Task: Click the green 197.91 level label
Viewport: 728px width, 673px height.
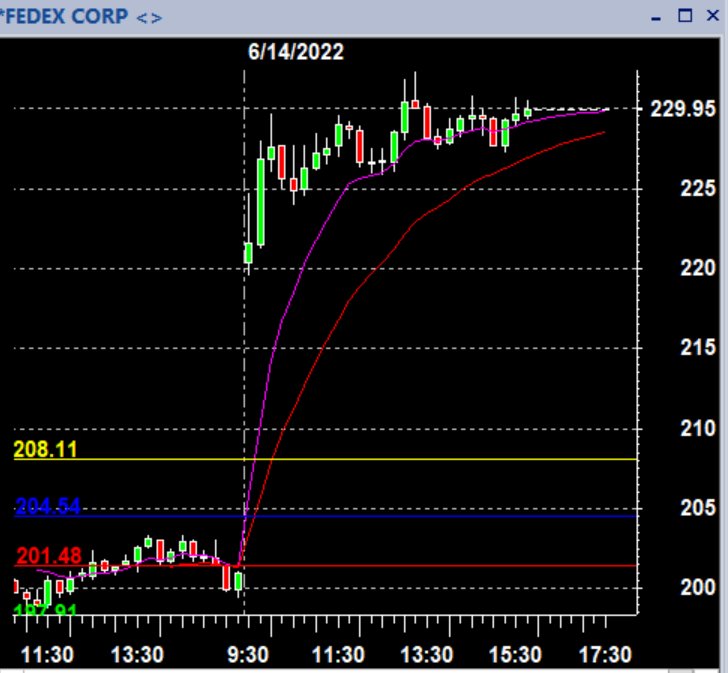Action: point(45,609)
